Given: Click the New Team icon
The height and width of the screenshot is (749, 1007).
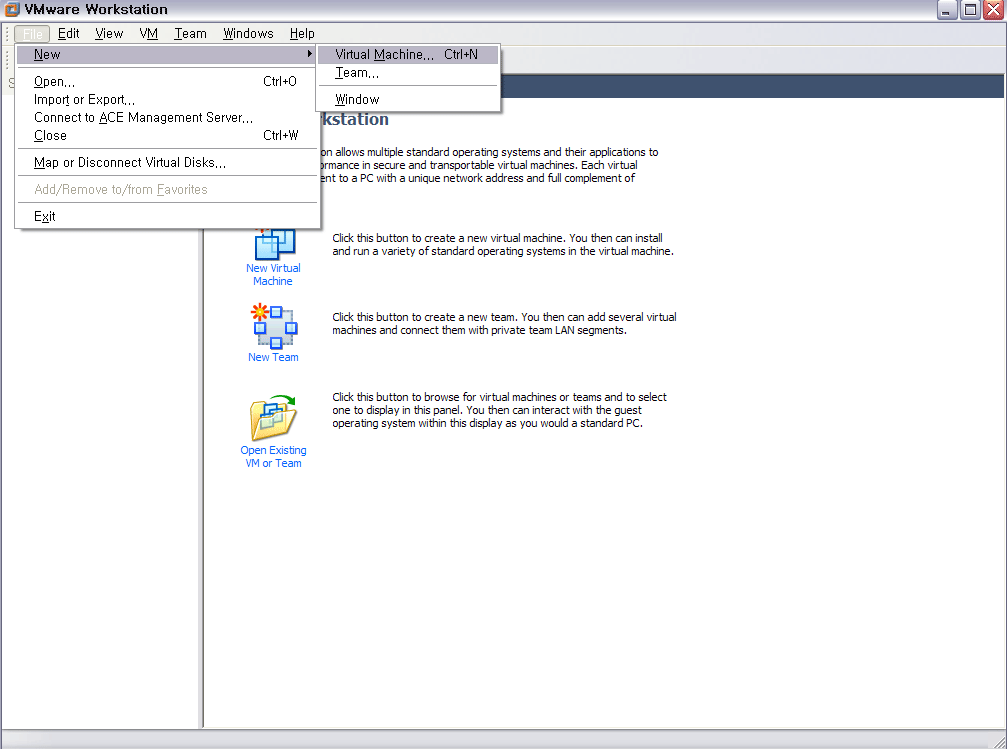Looking at the screenshot, I should pyautogui.click(x=274, y=326).
